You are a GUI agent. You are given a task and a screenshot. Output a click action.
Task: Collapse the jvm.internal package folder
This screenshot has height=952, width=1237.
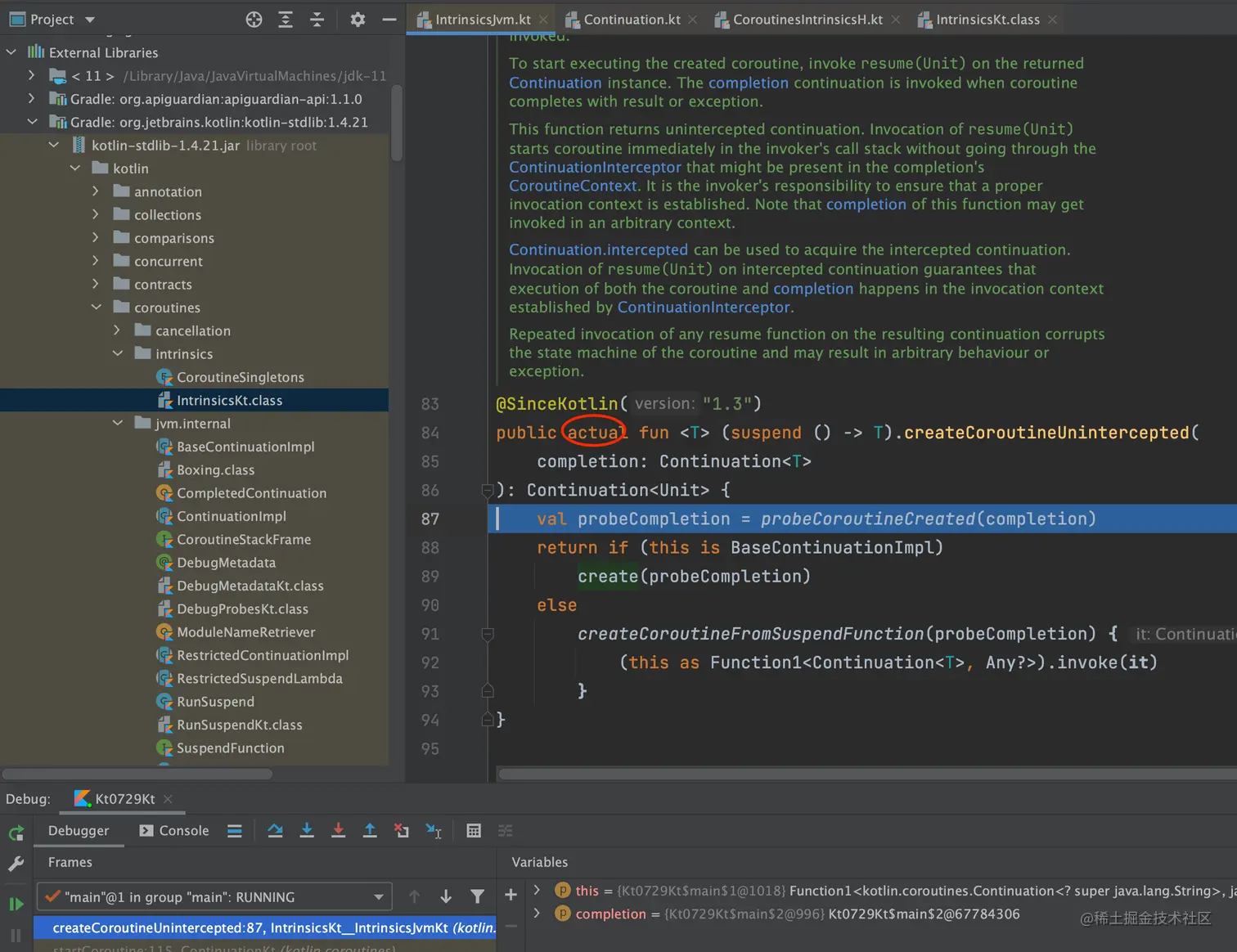(117, 423)
